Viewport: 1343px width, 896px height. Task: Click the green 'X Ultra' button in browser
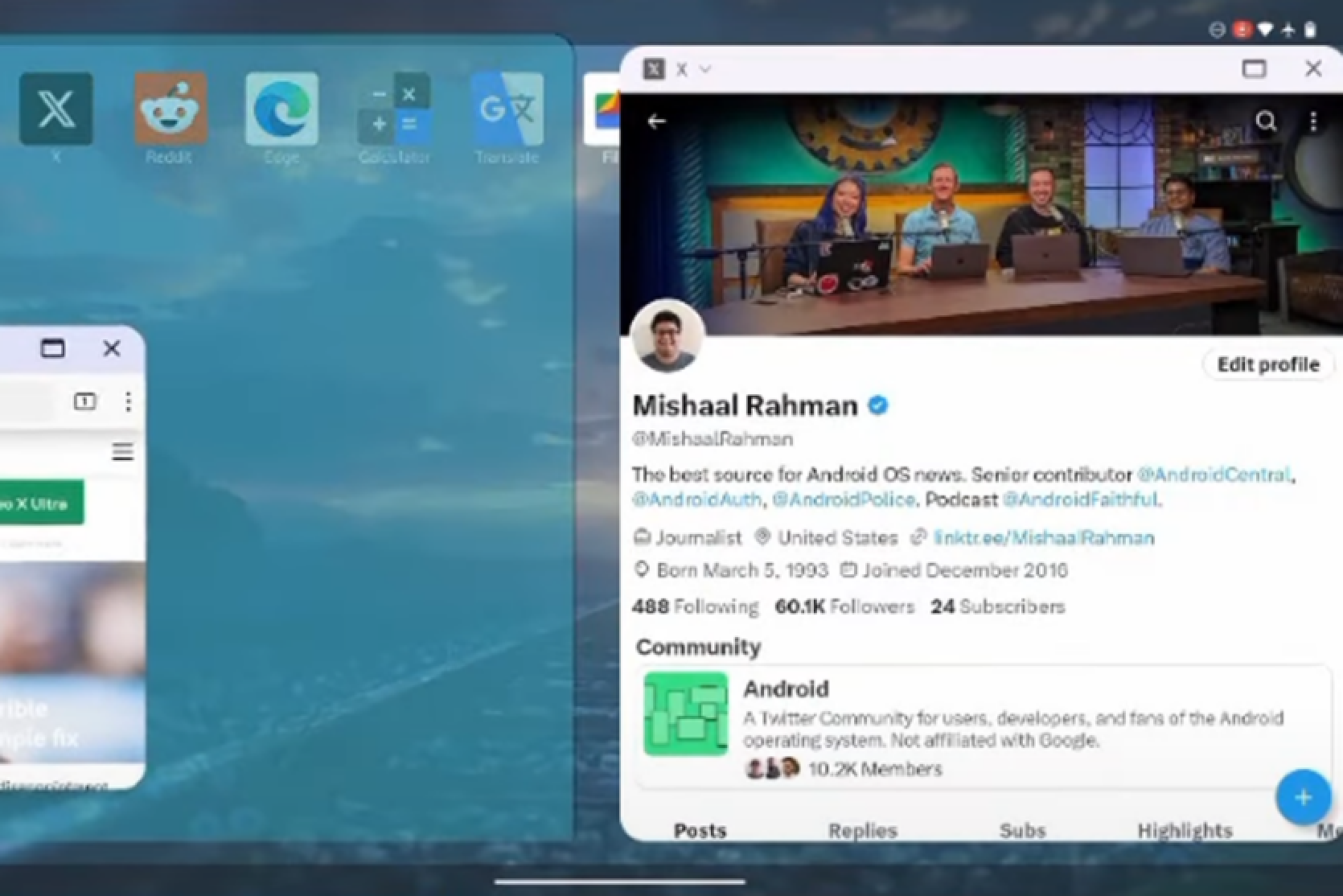coord(41,503)
